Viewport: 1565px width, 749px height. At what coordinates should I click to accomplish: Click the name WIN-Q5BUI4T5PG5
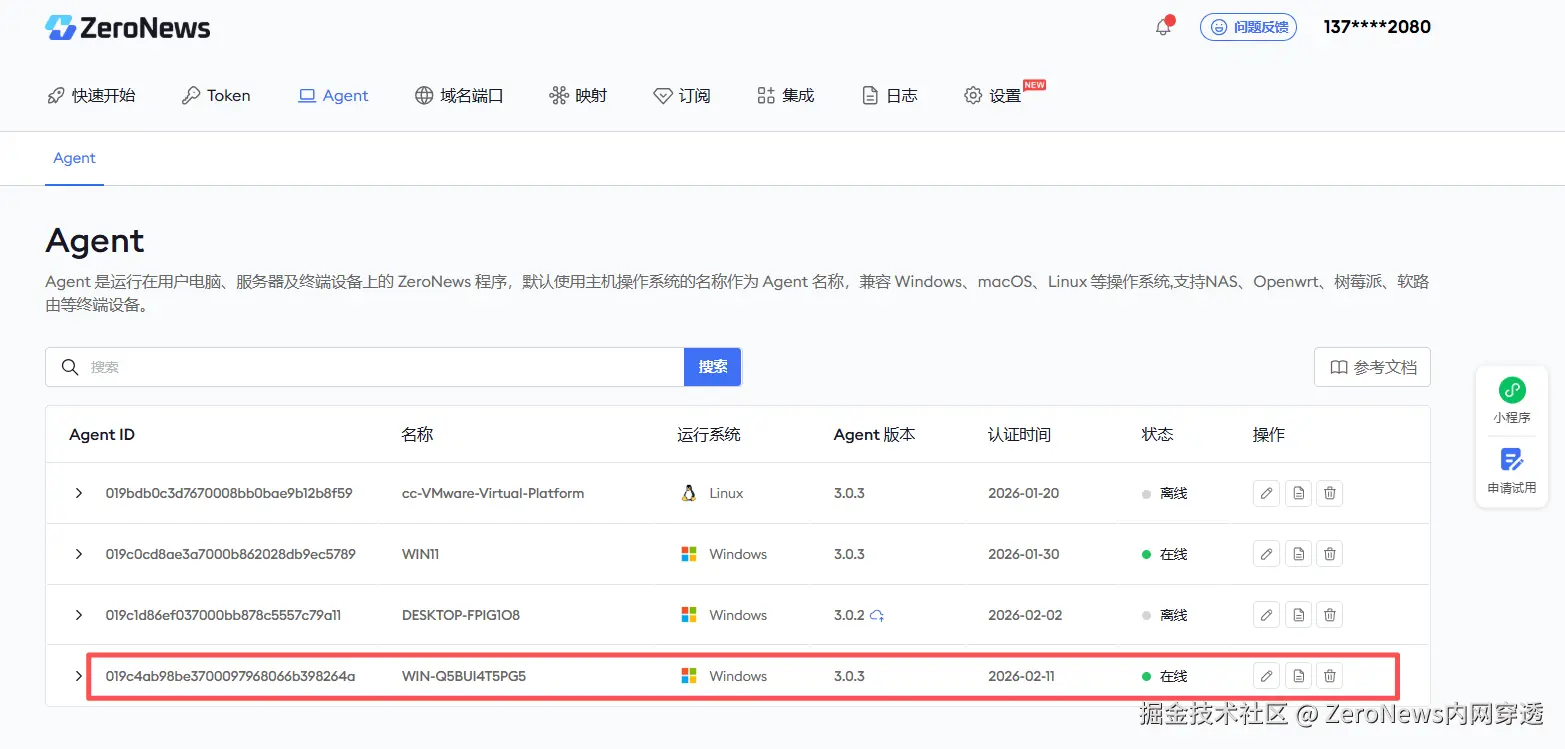[x=464, y=676]
